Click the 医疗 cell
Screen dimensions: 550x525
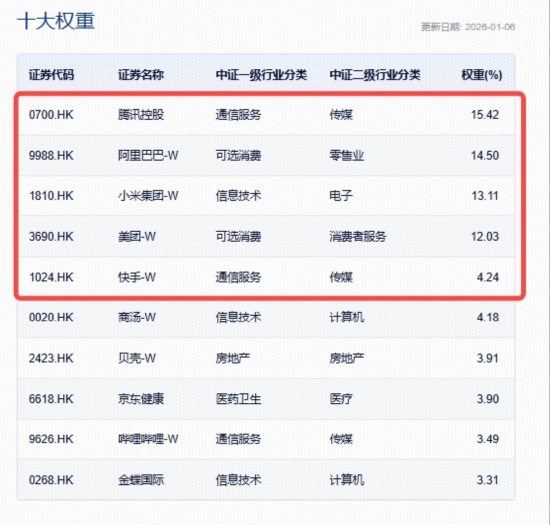[x=341, y=399]
